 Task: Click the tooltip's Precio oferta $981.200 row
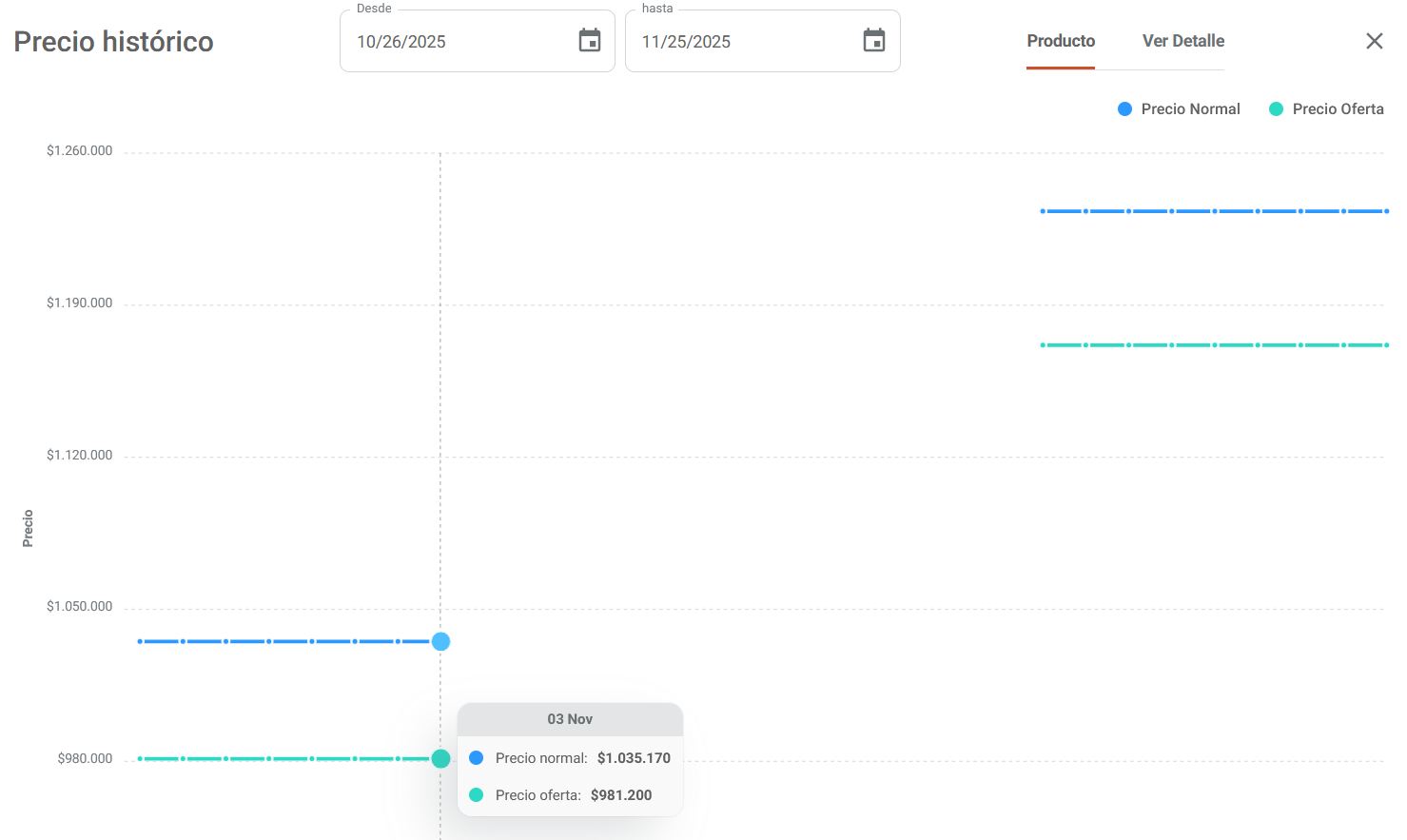571,795
